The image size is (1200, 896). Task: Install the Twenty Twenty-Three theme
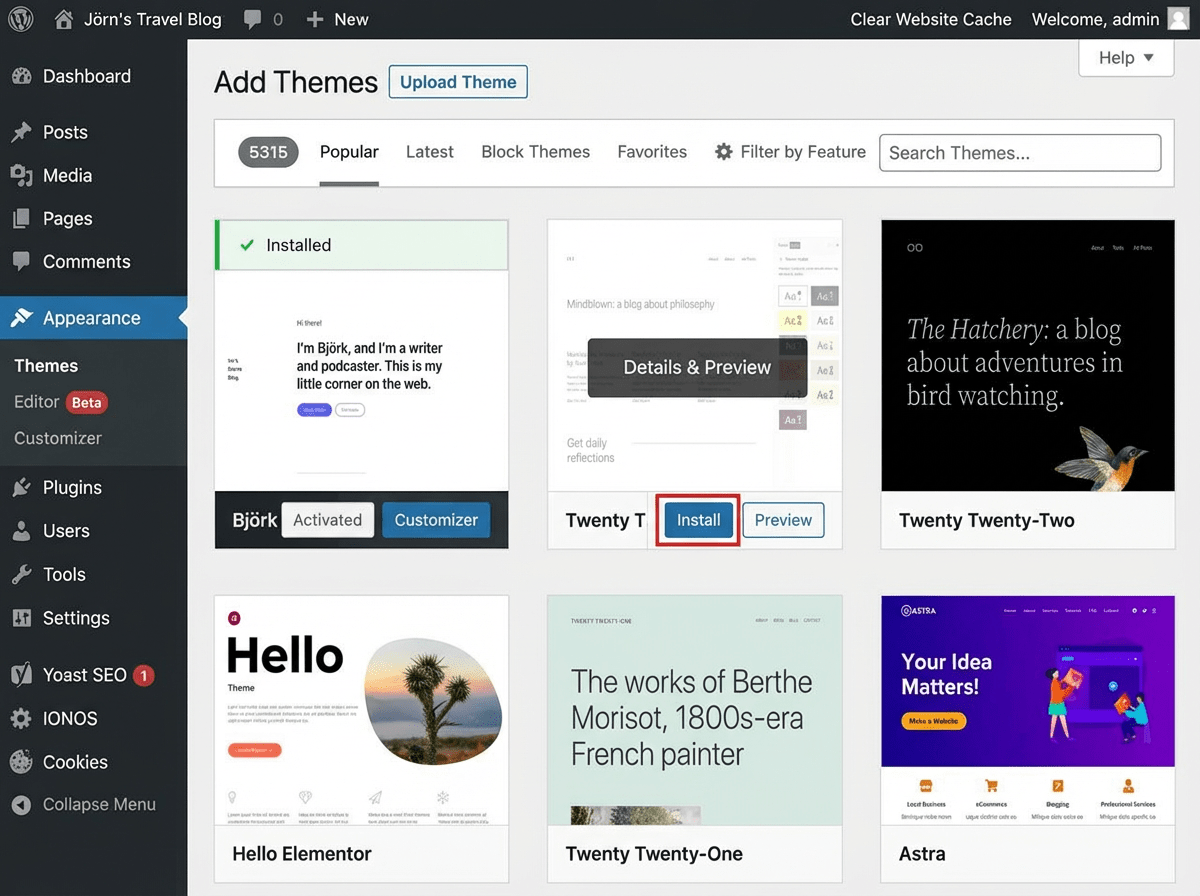click(x=698, y=520)
